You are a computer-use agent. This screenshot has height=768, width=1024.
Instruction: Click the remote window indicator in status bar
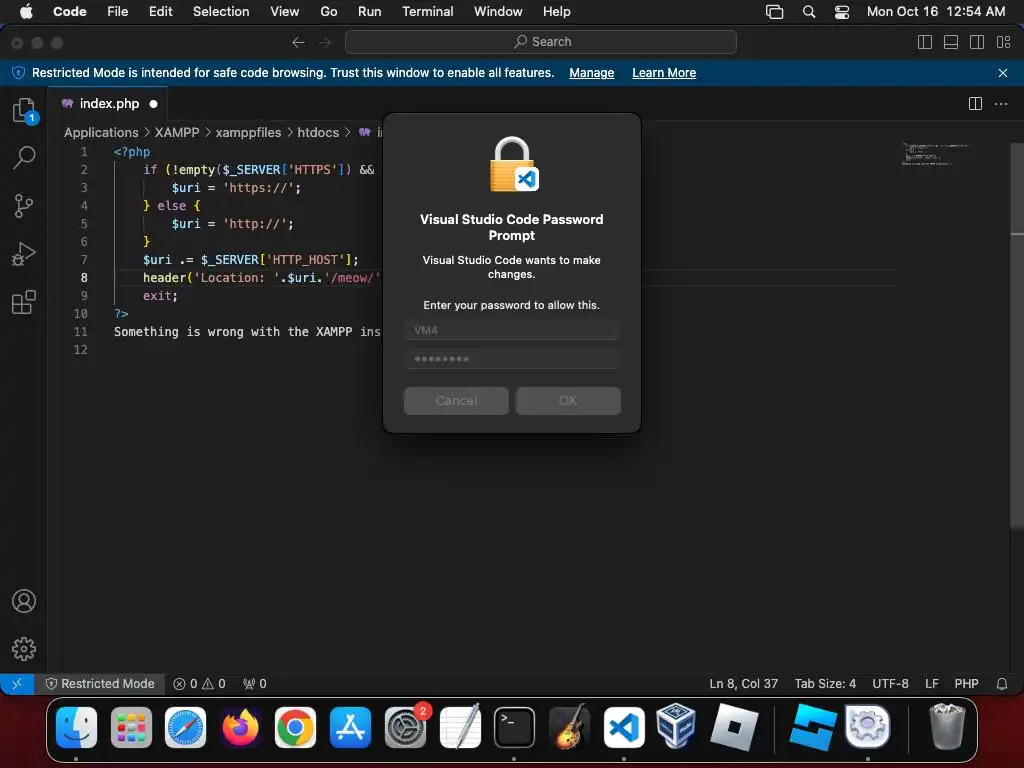point(17,683)
